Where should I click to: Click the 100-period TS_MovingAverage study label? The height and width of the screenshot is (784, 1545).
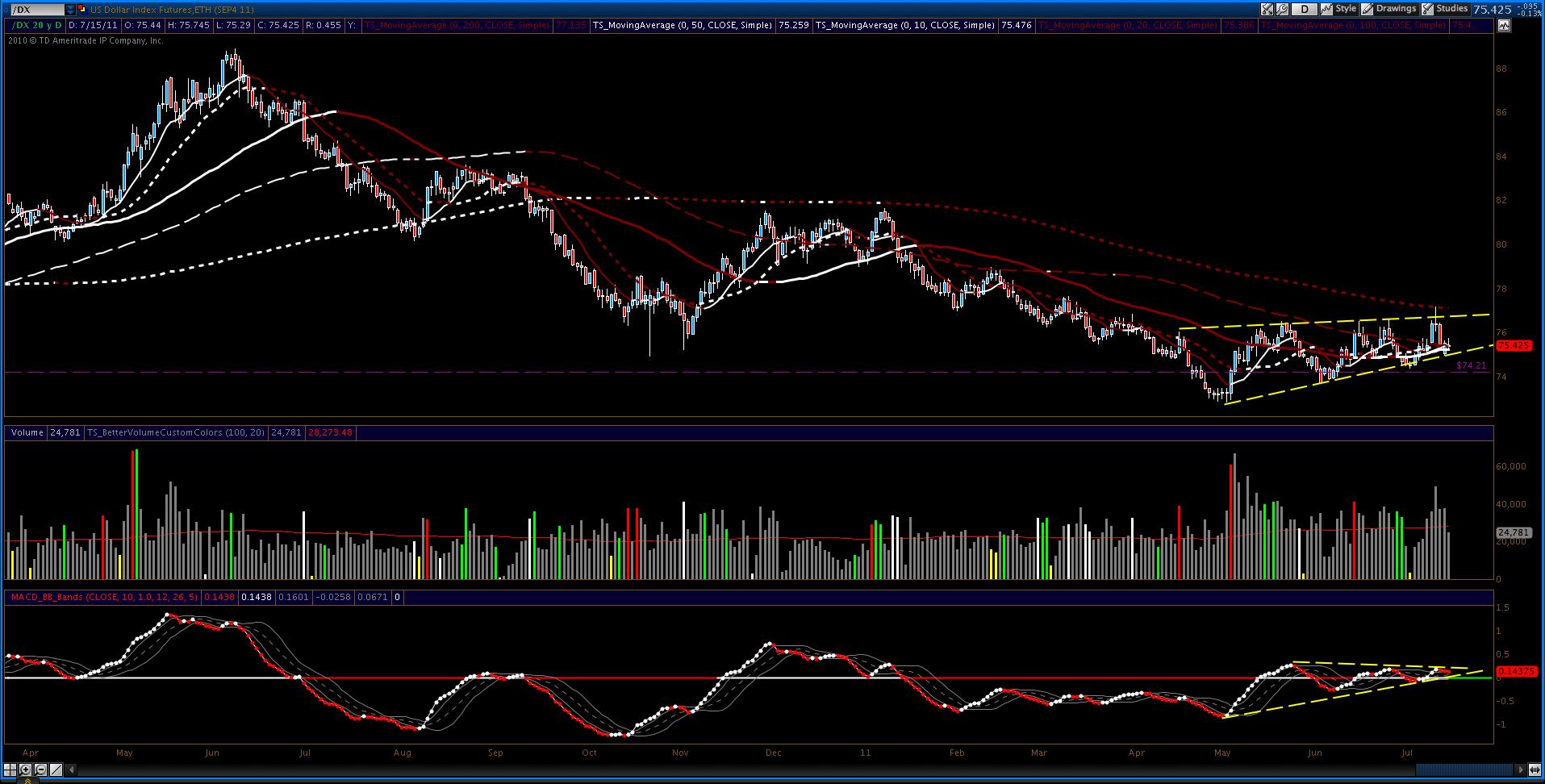1353,26
